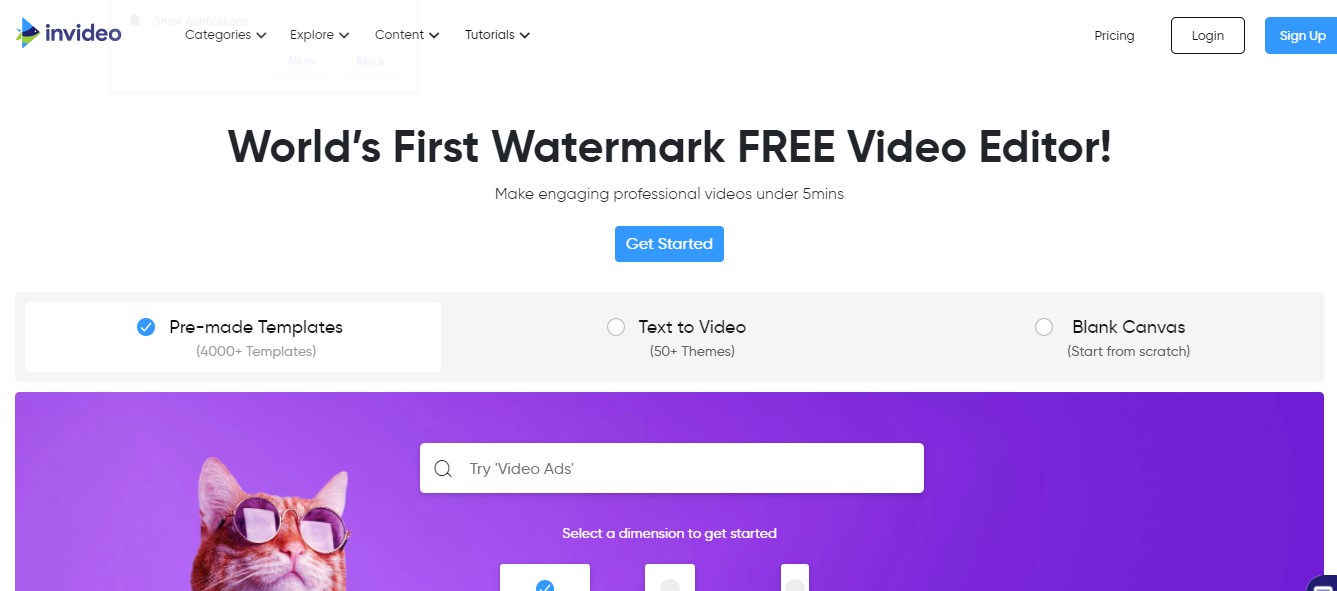
Task: Focus the 'Video Ads' search field
Action: pos(672,468)
